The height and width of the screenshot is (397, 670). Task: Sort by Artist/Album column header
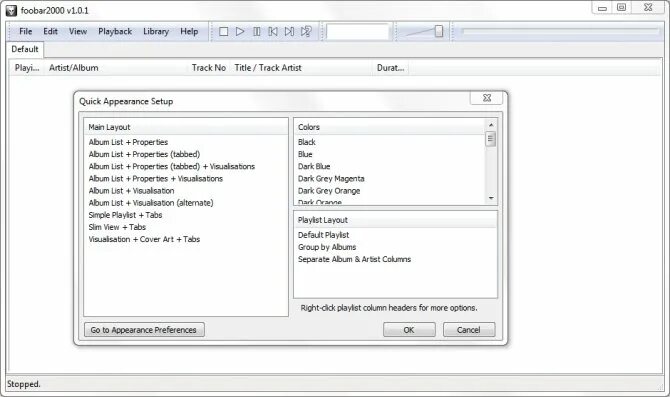pyautogui.click(x=116, y=68)
